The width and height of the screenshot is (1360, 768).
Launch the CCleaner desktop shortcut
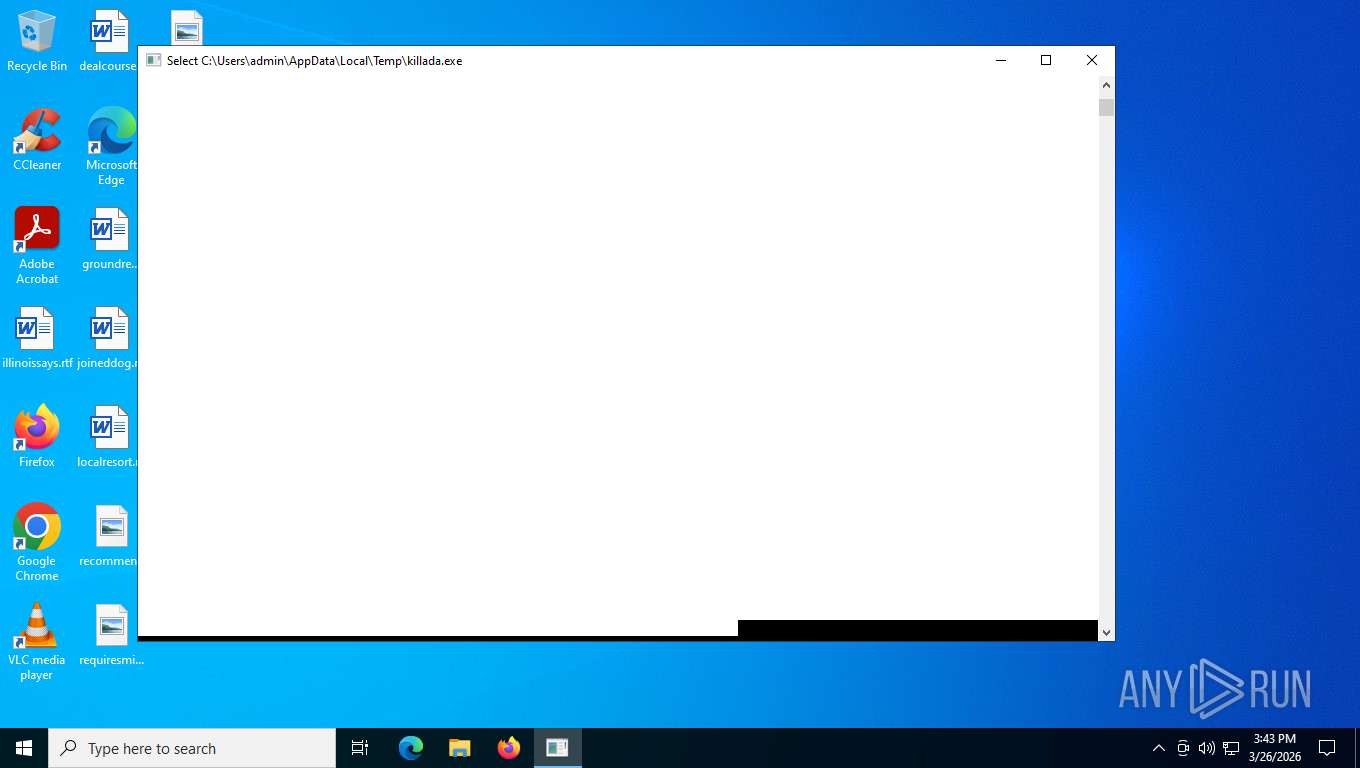pos(37,139)
